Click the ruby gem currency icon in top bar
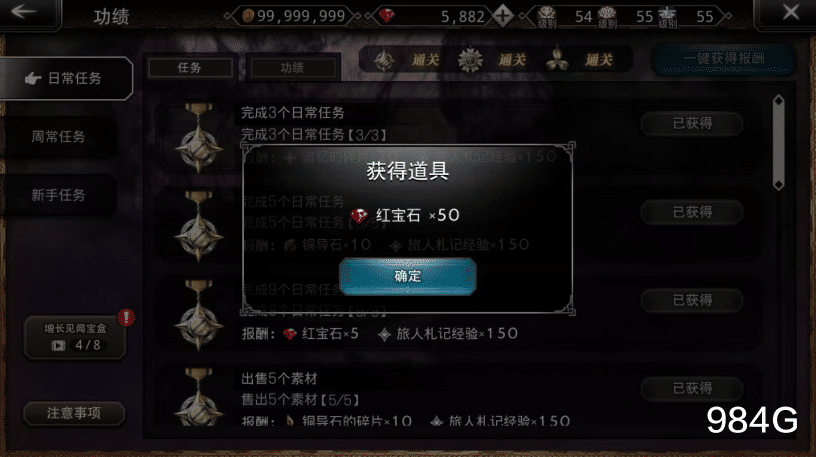 tap(386, 16)
